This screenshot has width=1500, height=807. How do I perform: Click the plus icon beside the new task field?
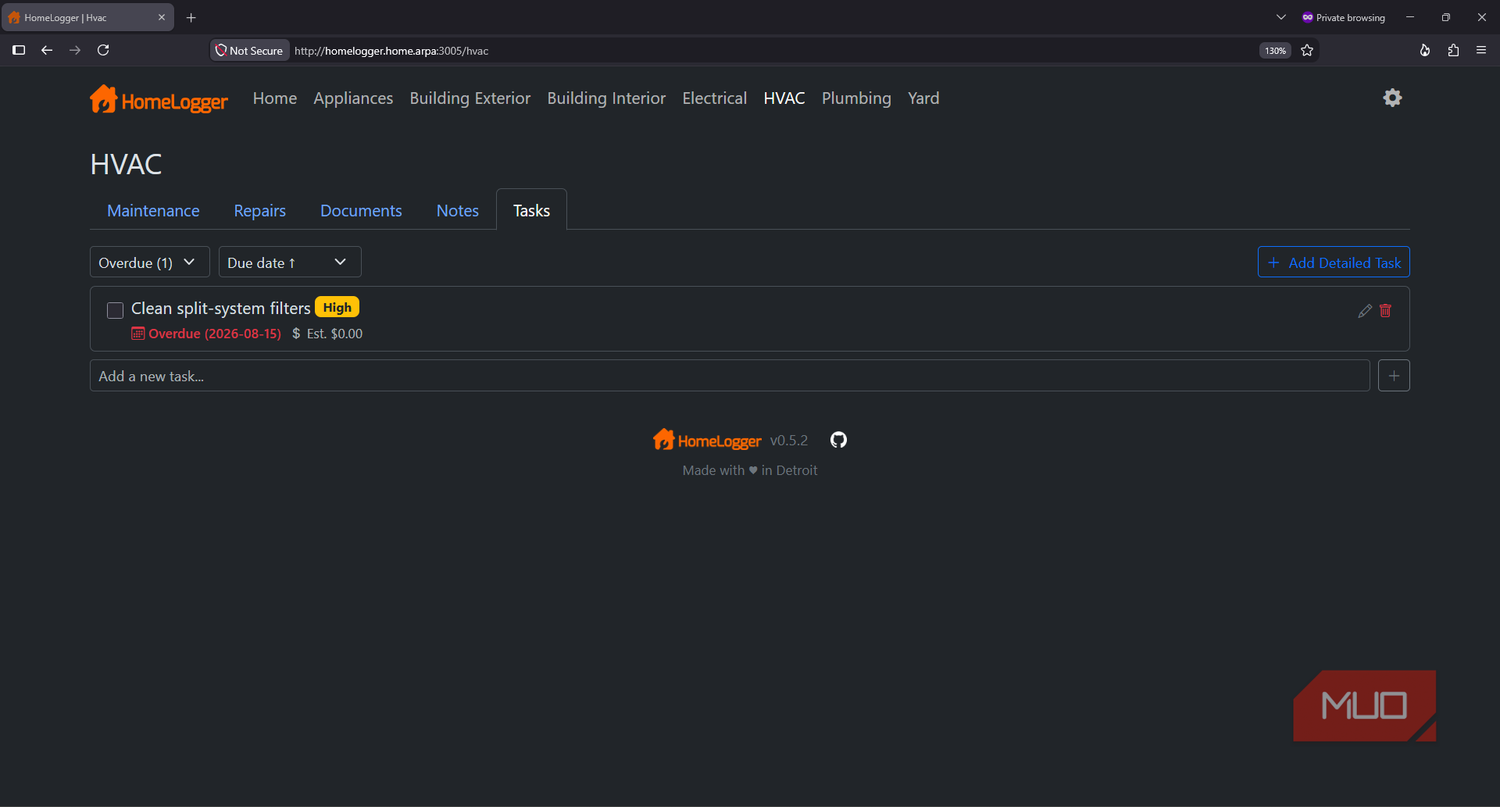[1394, 376]
